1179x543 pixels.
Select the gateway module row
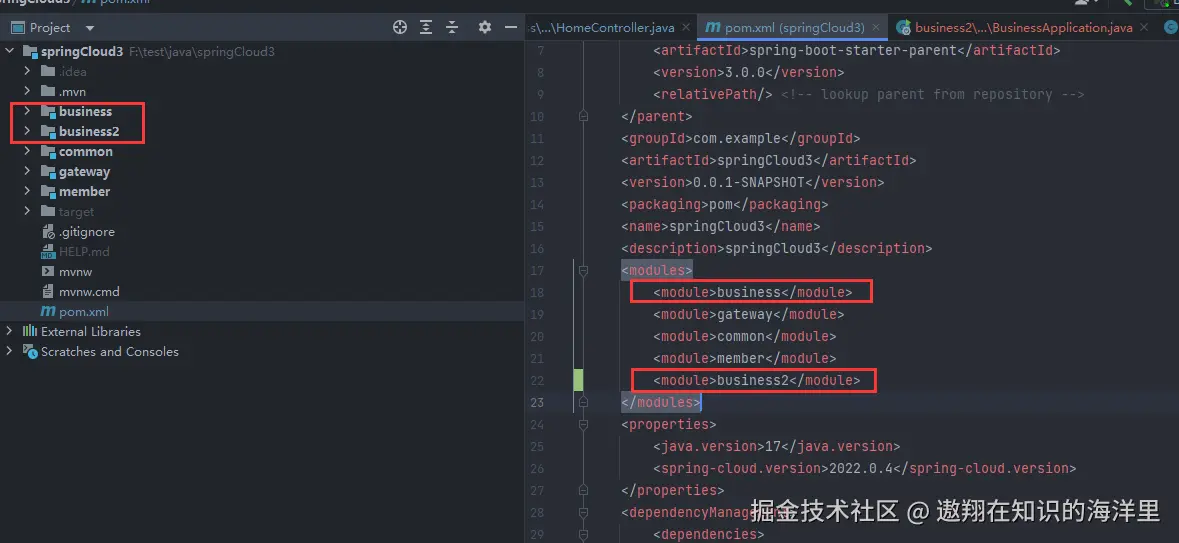point(262,171)
